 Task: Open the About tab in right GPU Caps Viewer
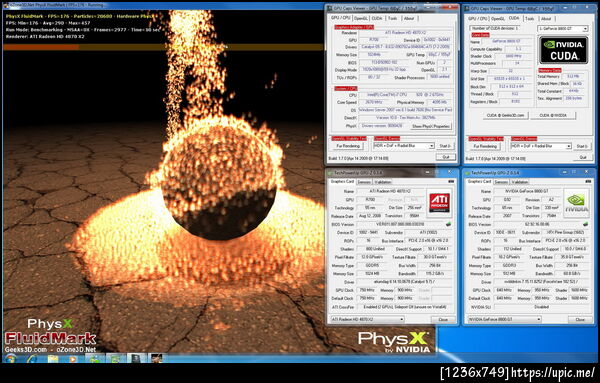(x=546, y=18)
